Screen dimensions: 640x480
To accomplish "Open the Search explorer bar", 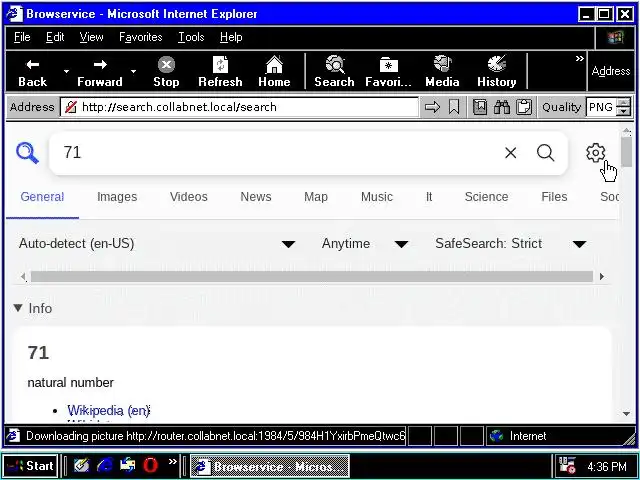I will point(334,71).
